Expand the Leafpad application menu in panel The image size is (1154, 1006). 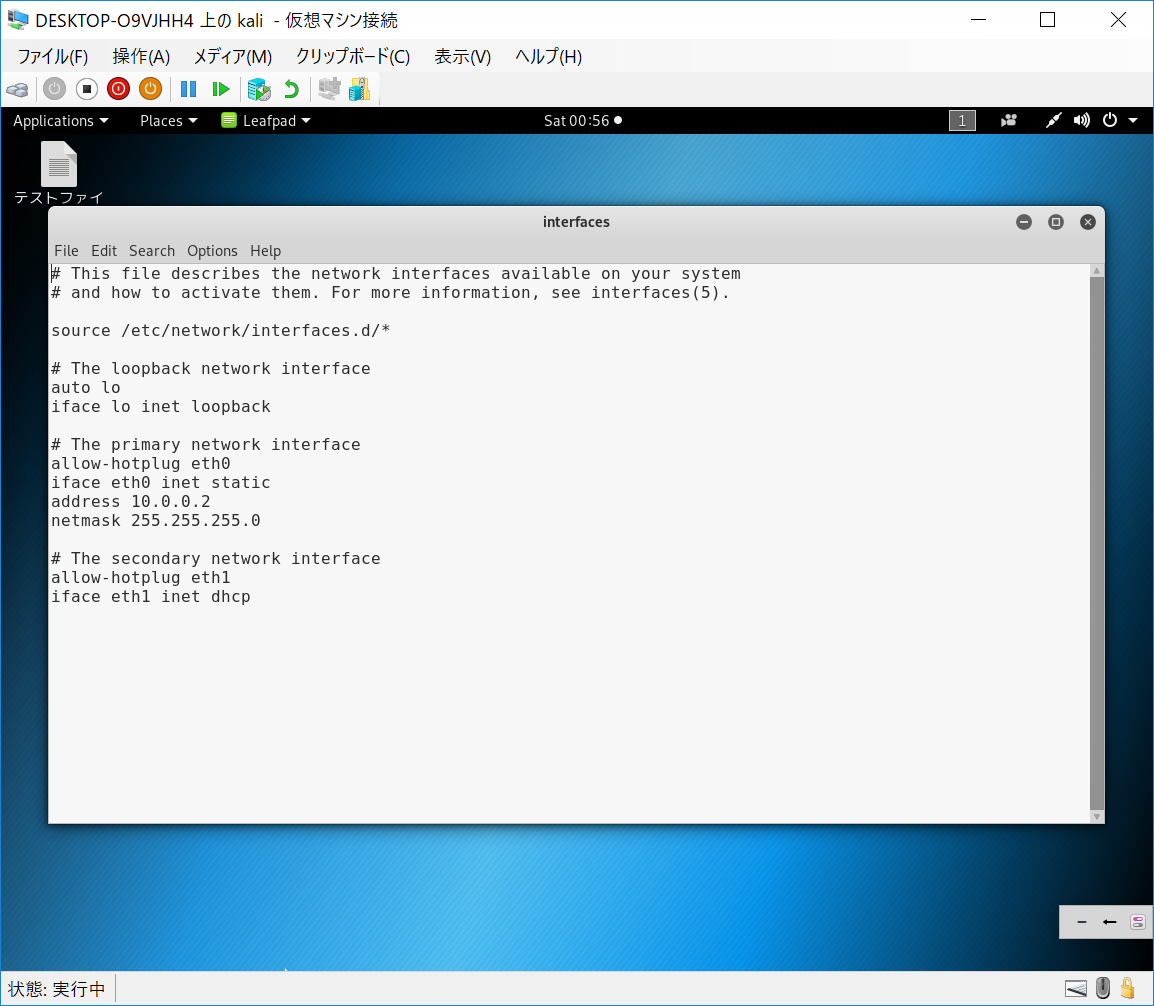[266, 121]
